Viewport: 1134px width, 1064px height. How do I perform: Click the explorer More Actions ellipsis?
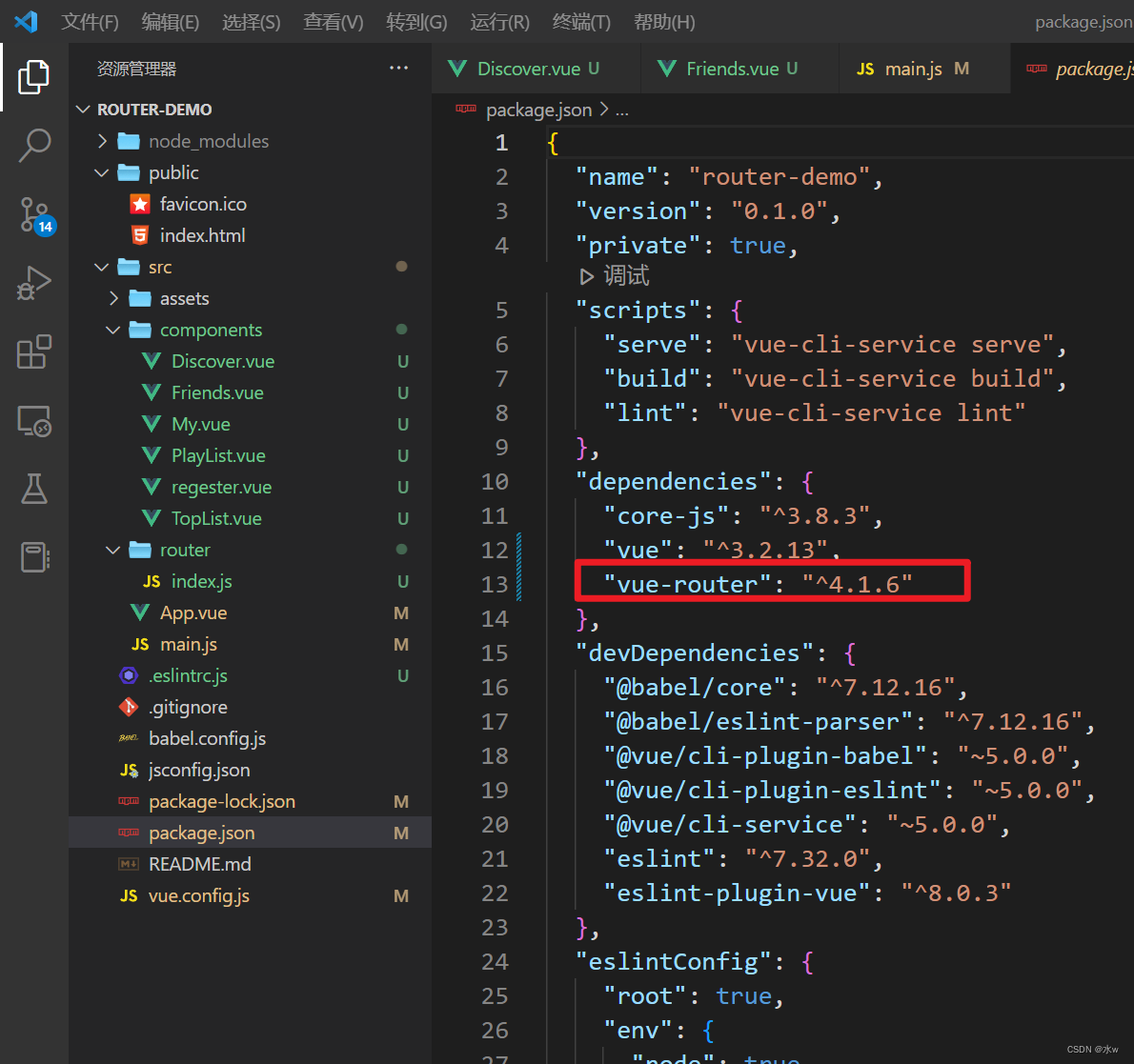click(x=398, y=69)
